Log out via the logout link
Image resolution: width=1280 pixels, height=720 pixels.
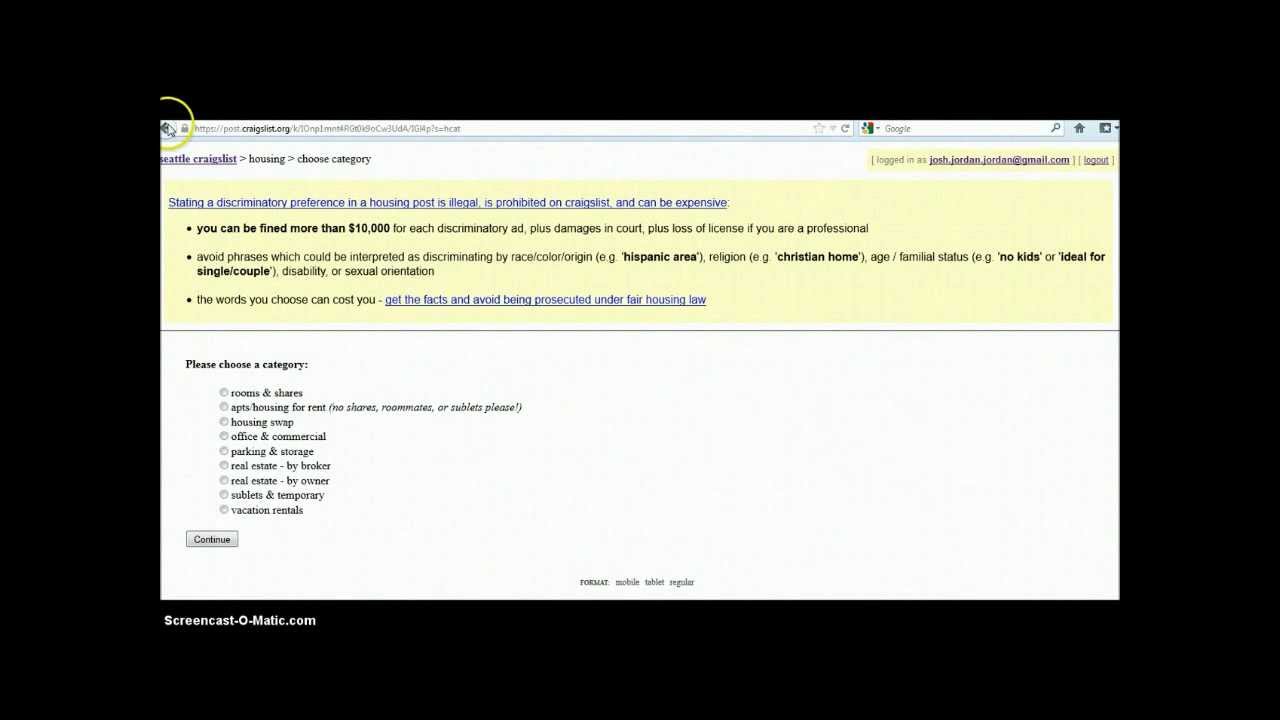[1096, 160]
